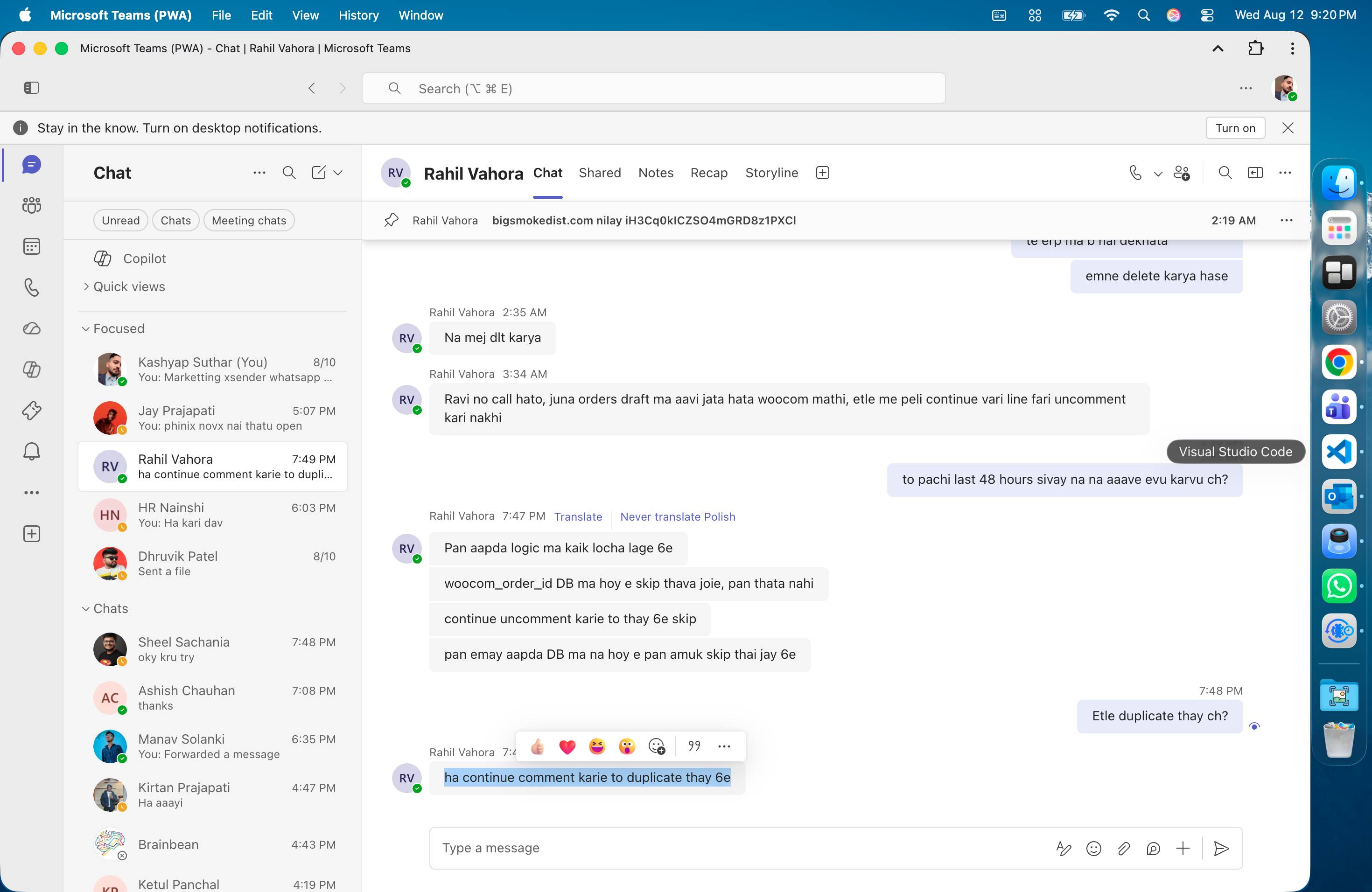
Task: Switch to the Shared tab
Action: pos(600,173)
